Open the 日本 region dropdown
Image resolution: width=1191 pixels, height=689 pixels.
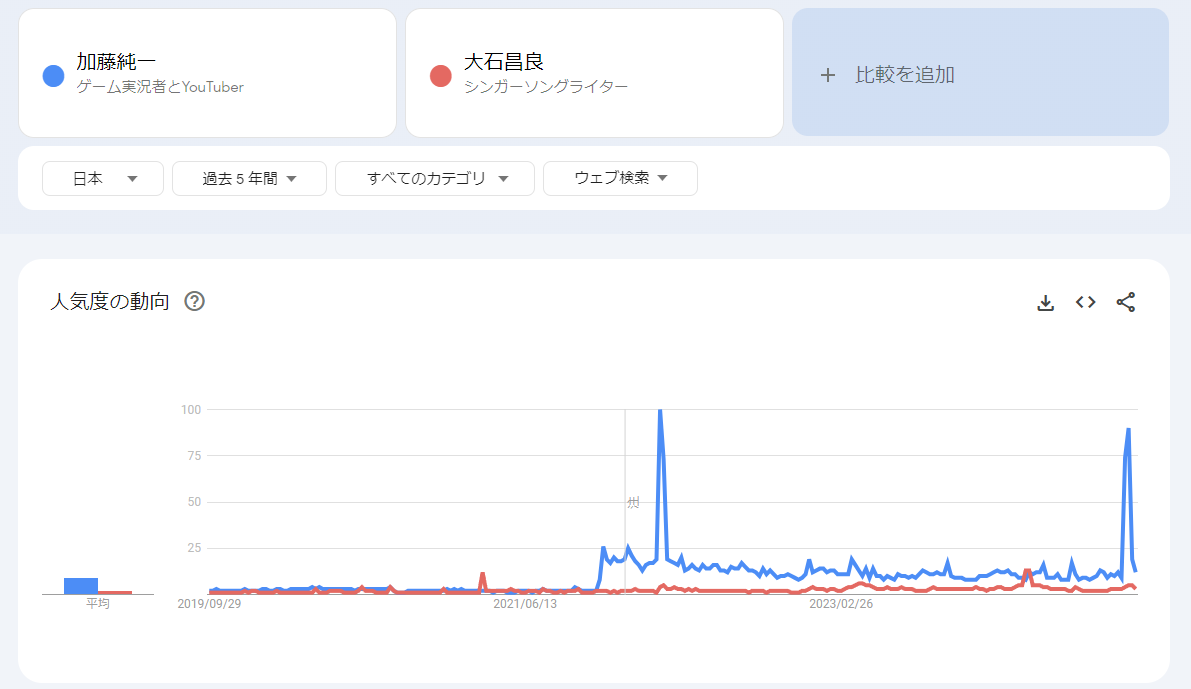[102, 178]
